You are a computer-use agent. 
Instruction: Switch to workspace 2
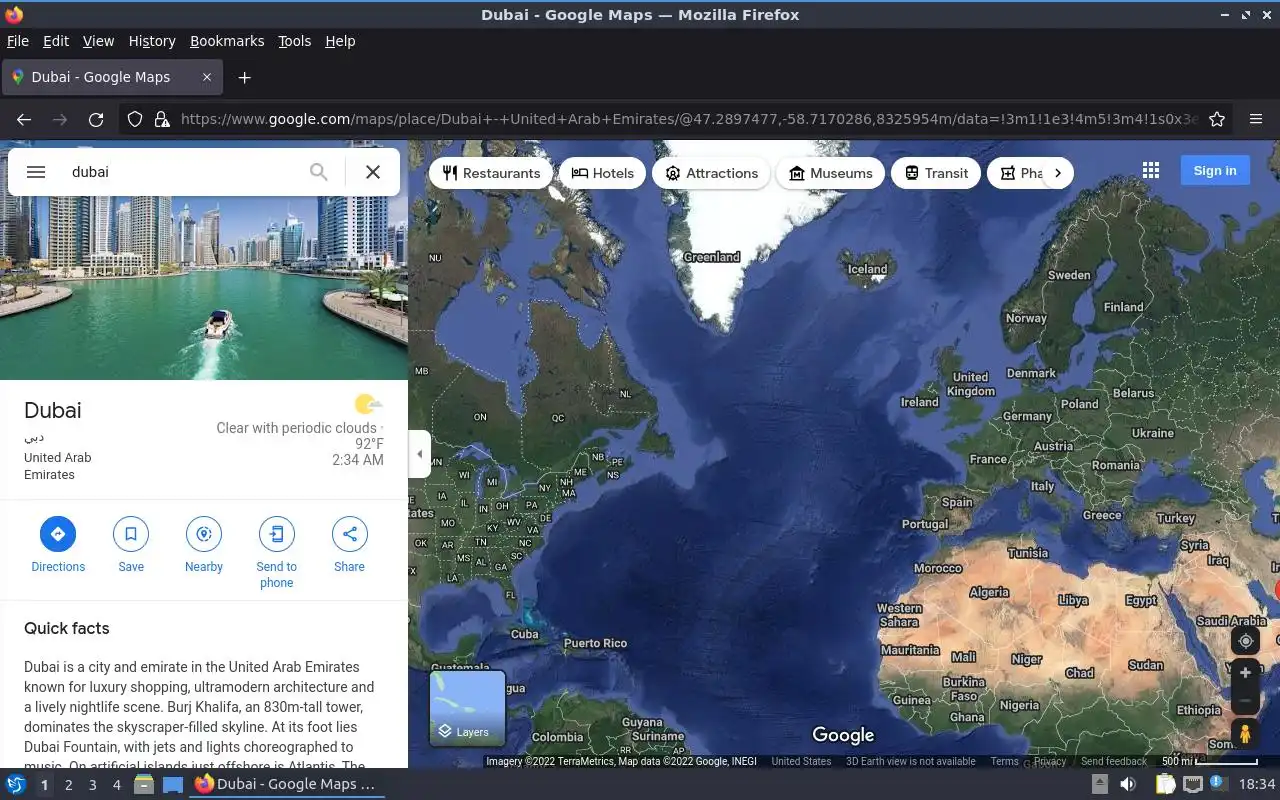[x=68, y=785]
